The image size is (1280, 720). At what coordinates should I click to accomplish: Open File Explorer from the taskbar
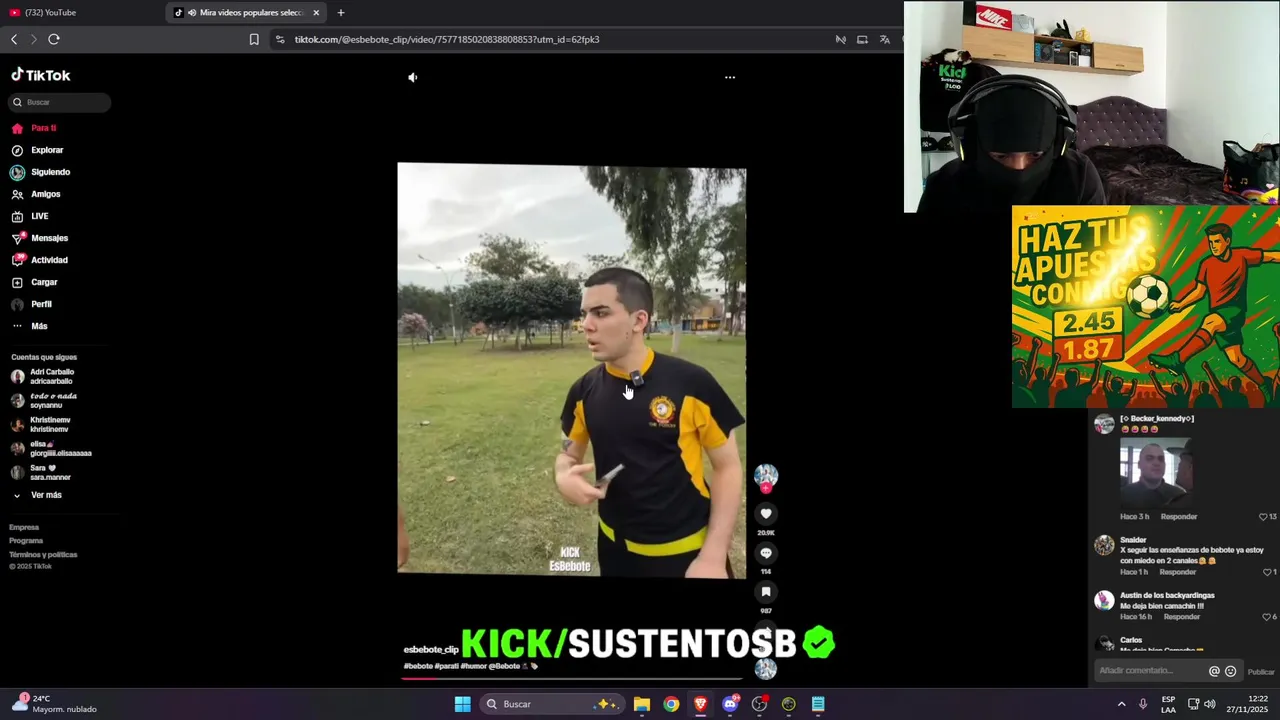click(x=642, y=704)
